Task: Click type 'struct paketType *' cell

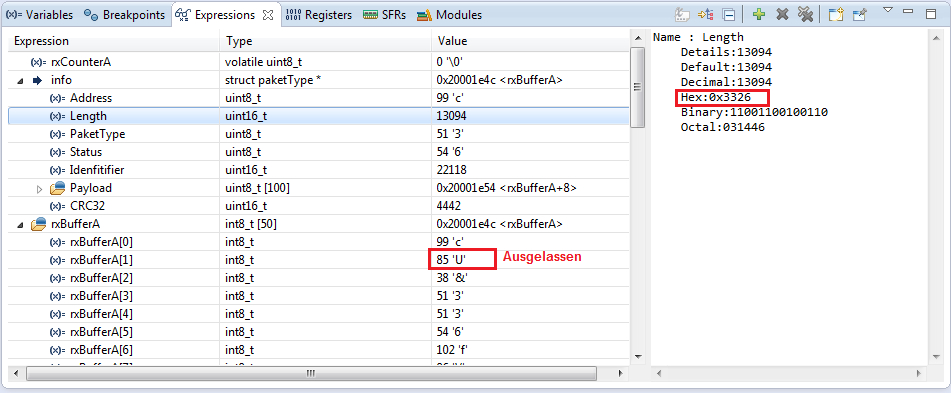Action: [325, 79]
